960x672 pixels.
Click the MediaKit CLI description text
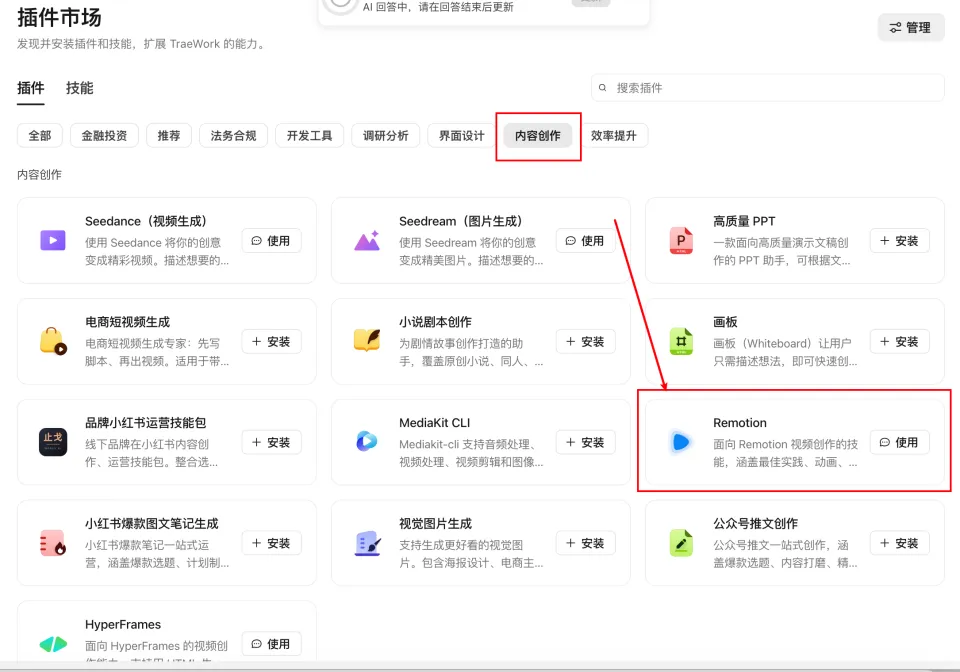471,453
